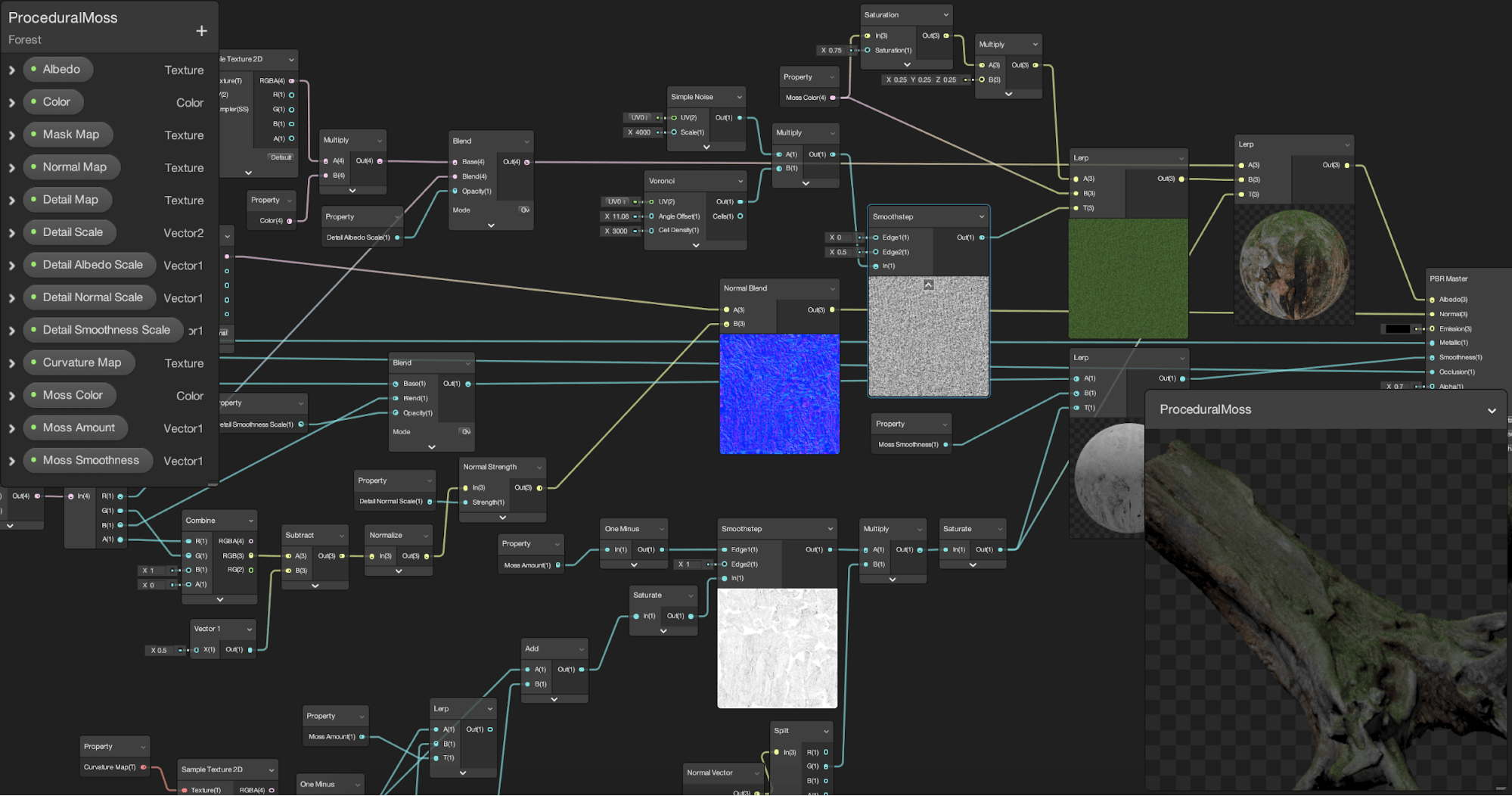Click the black Emission color swatch
The height and width of the screenshot is (796, 1512).
[1397, 329]
